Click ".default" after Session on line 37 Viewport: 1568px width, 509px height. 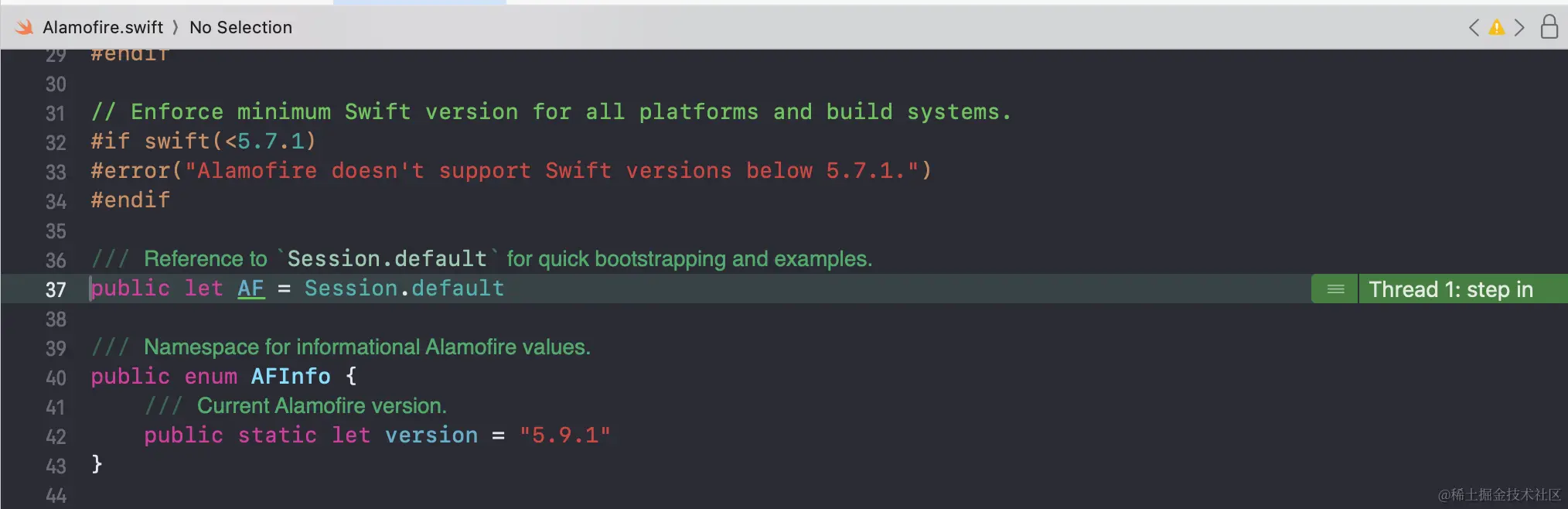click(451, 289)
